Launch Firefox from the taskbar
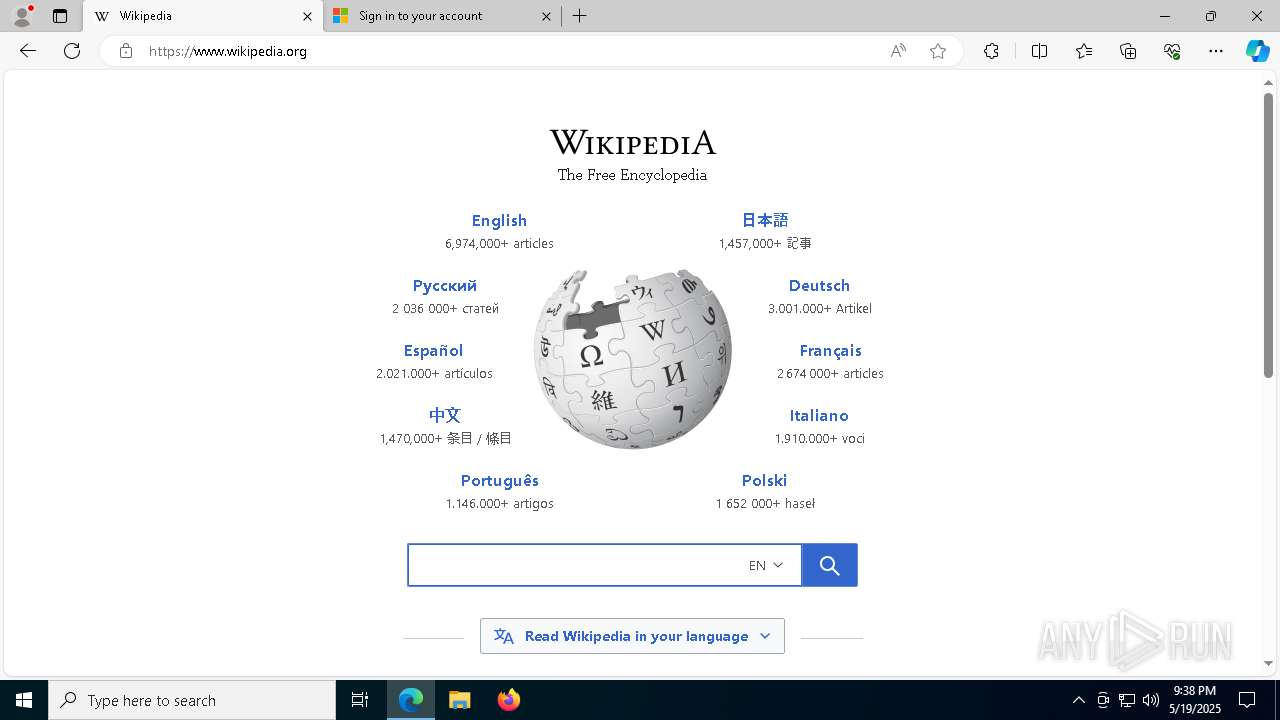Image resolution: width=1280 pixels, height=720 pixels. tap(508, 700)
